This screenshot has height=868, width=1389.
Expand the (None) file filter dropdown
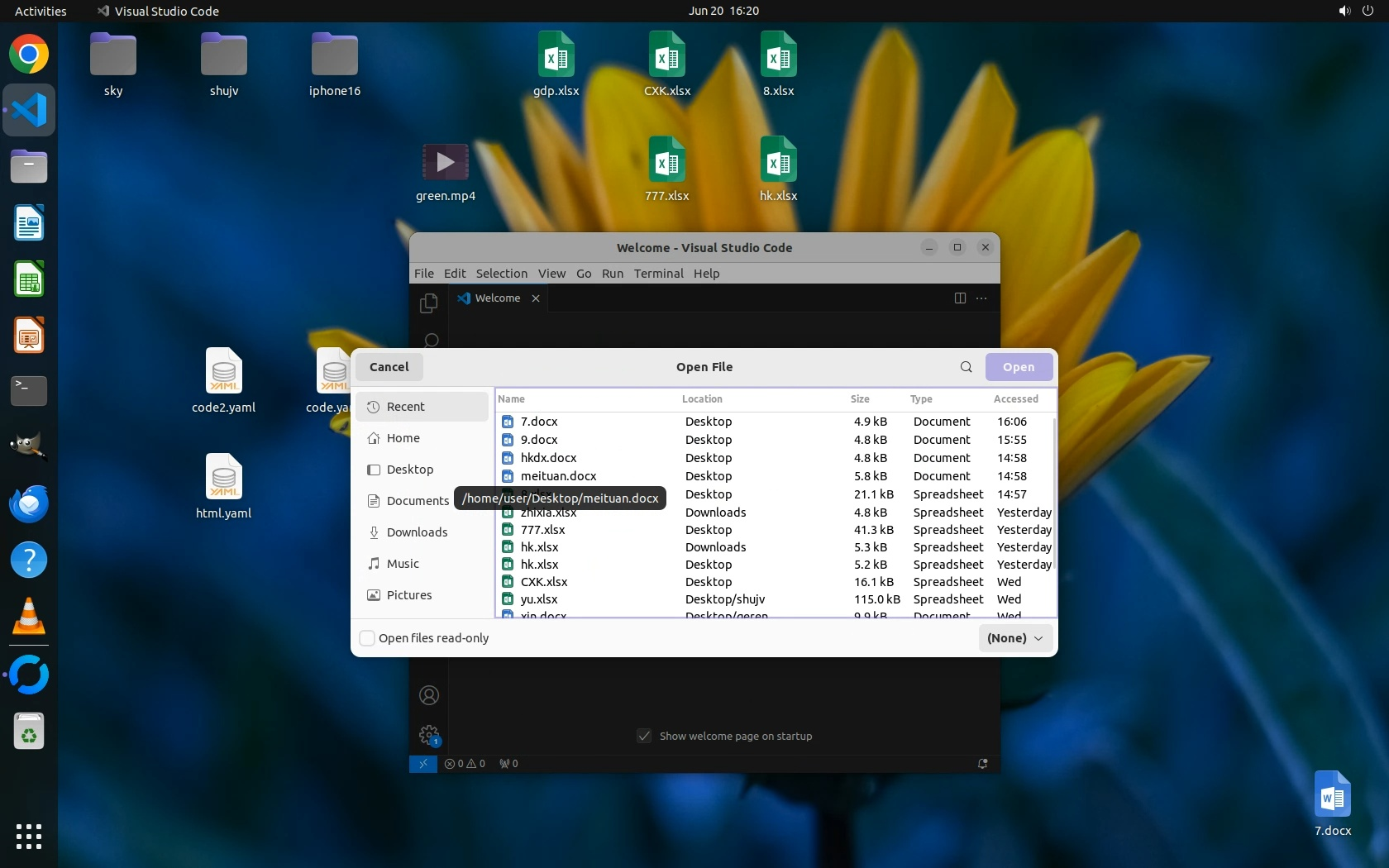click(x=1014, y=638)
